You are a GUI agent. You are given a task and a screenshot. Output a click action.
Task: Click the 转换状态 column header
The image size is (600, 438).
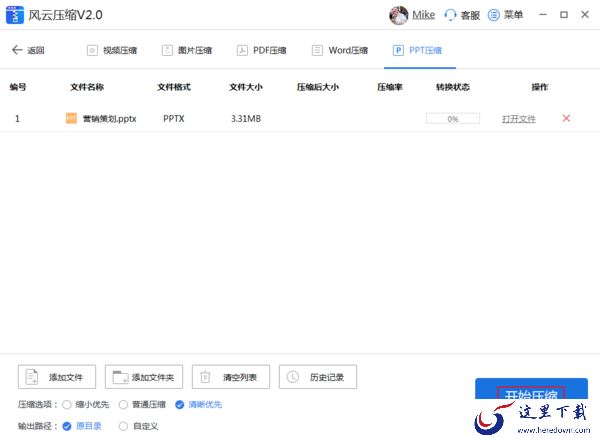point(453,87)
